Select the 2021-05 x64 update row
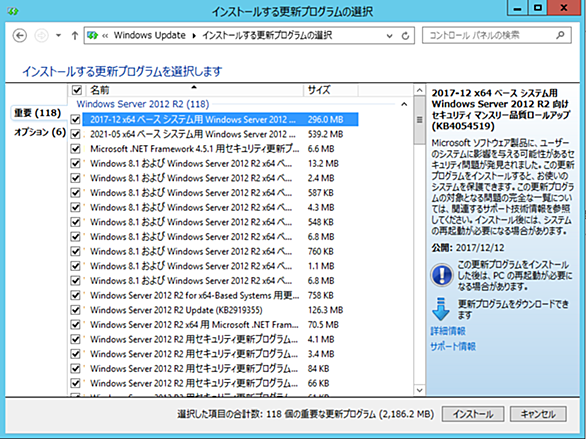 [220, 134]
